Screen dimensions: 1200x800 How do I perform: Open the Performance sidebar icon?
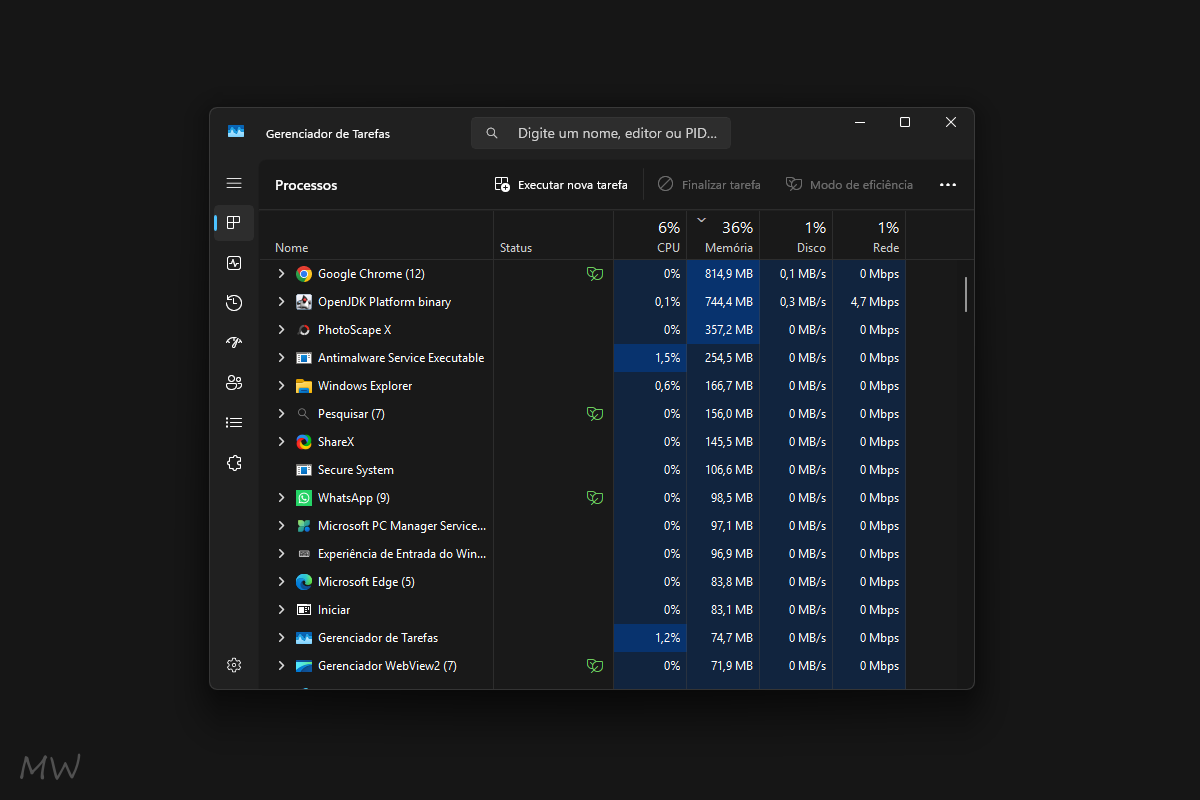pyautogui.click(x=234, y=263)
